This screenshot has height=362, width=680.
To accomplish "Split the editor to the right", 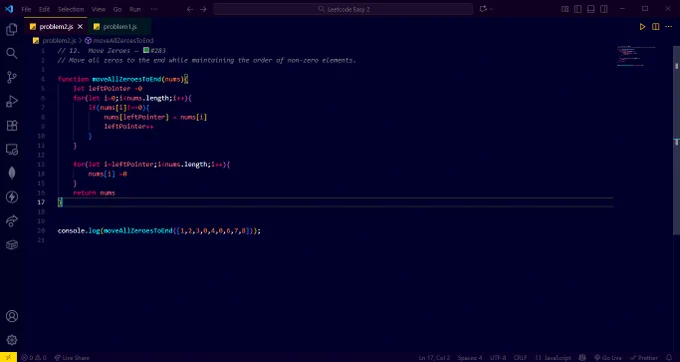I will [656, 27].
